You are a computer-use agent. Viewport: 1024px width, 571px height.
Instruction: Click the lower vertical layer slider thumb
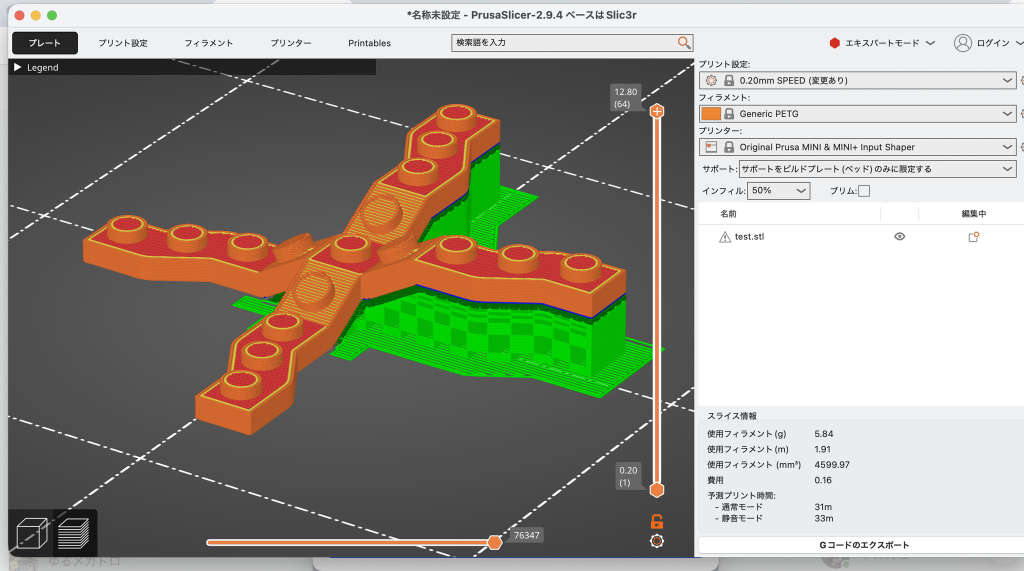[x=656, y=490]
